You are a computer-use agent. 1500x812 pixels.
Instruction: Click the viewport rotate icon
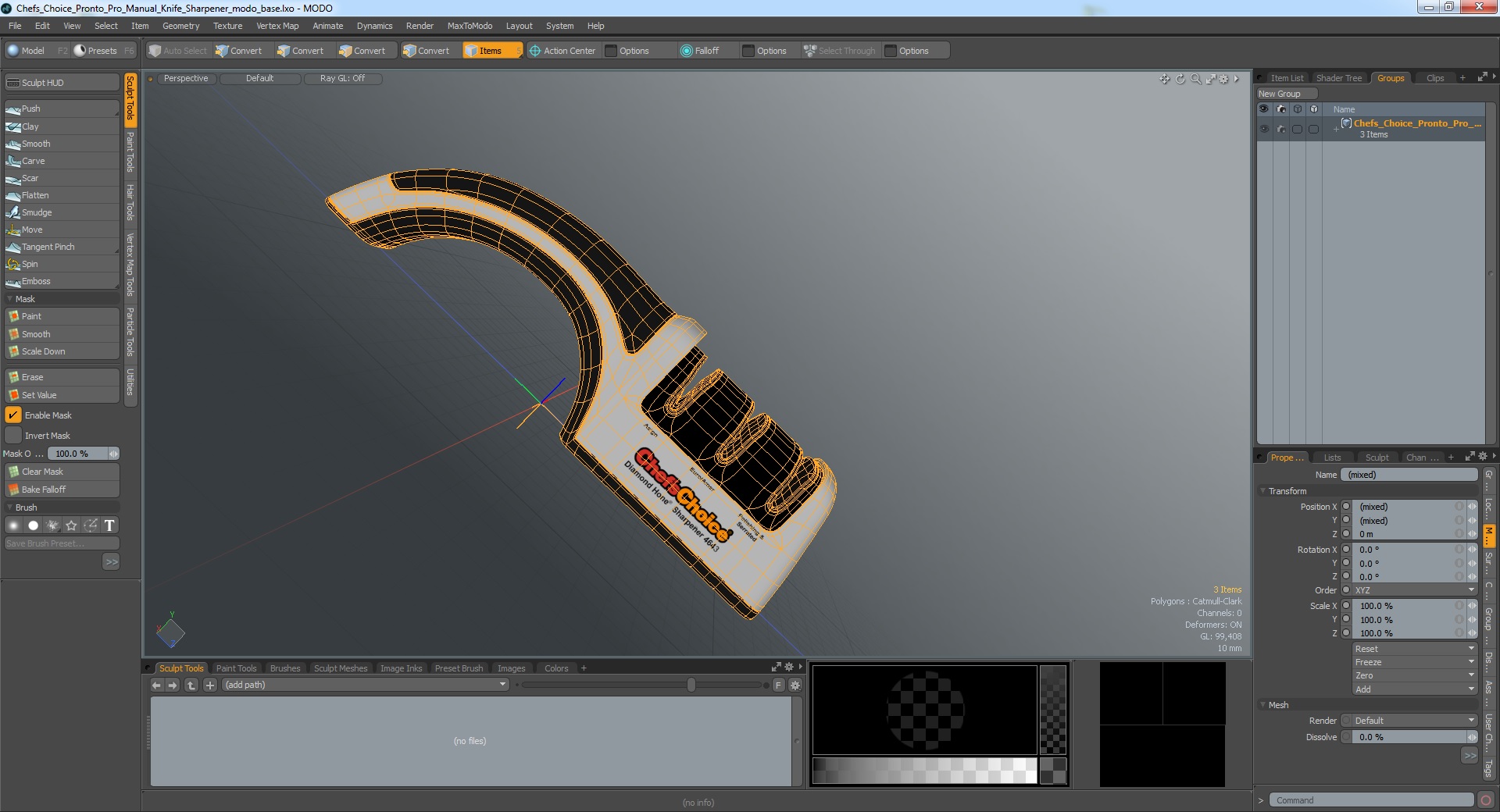click(1180, 79)
